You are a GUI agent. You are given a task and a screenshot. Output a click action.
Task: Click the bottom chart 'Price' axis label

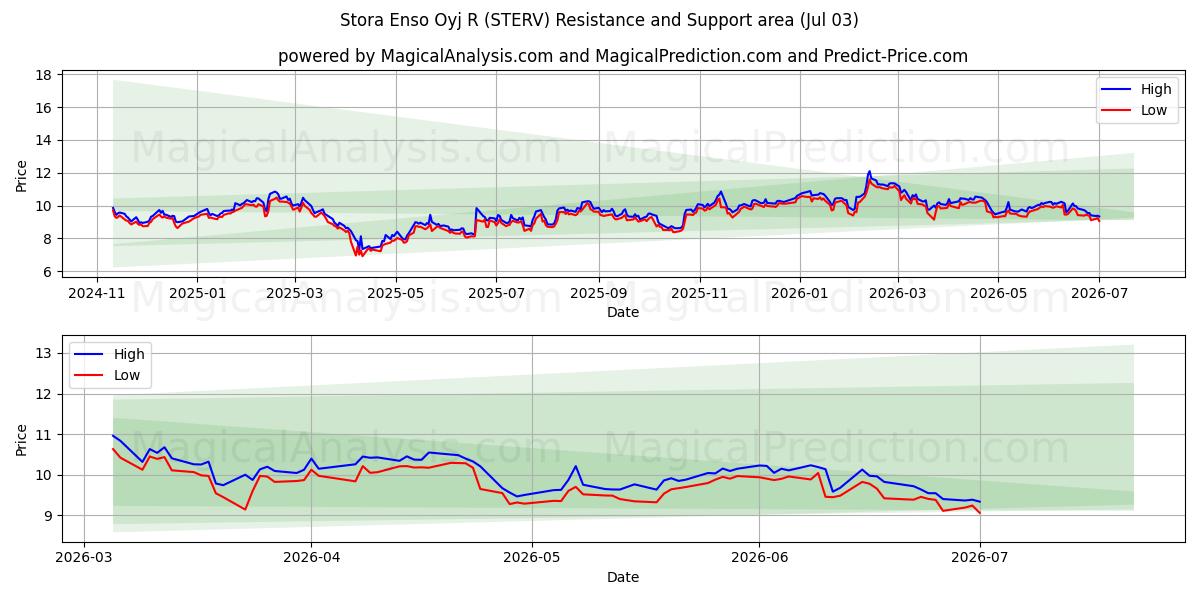(x=22, y=440)
